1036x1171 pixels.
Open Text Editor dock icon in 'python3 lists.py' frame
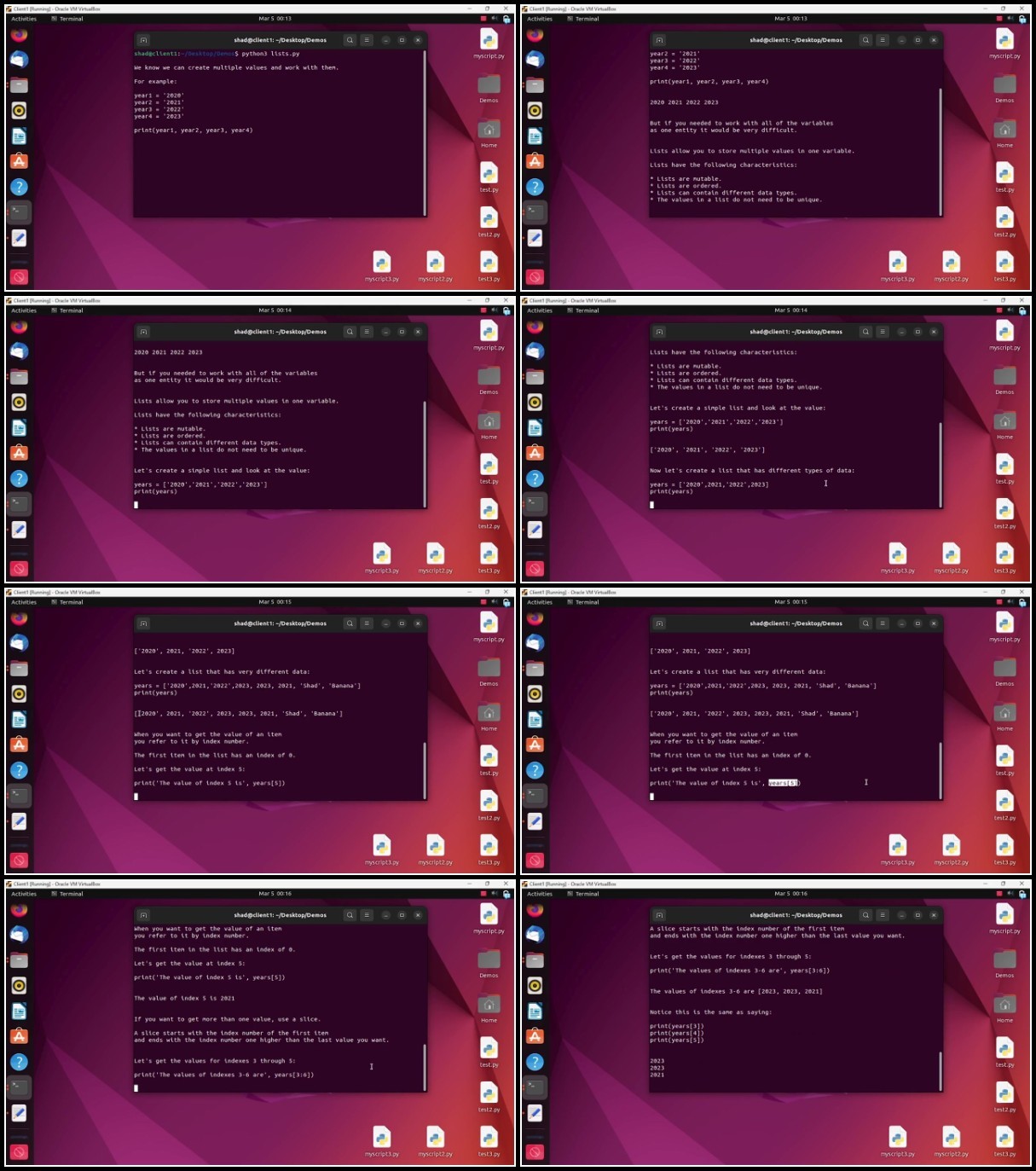tap(19, 238)
